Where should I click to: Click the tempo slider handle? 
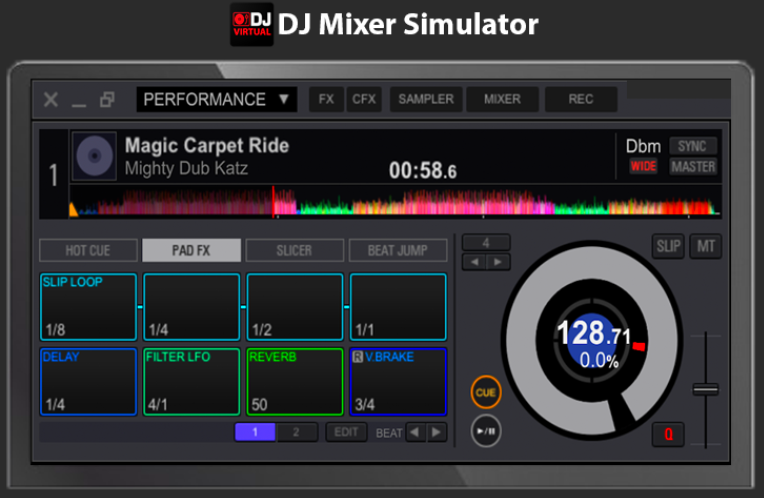(x=706, y=388)
